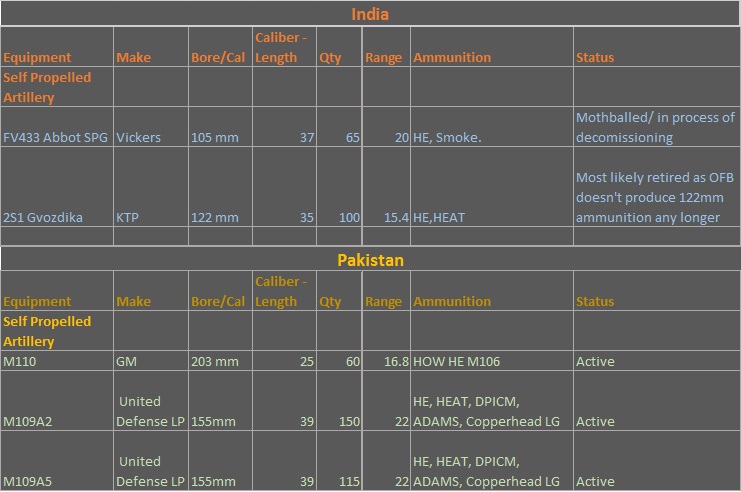Select the Most likely retired status cell
This screenshot has width=741, height=492.
(x=656, y=187)
